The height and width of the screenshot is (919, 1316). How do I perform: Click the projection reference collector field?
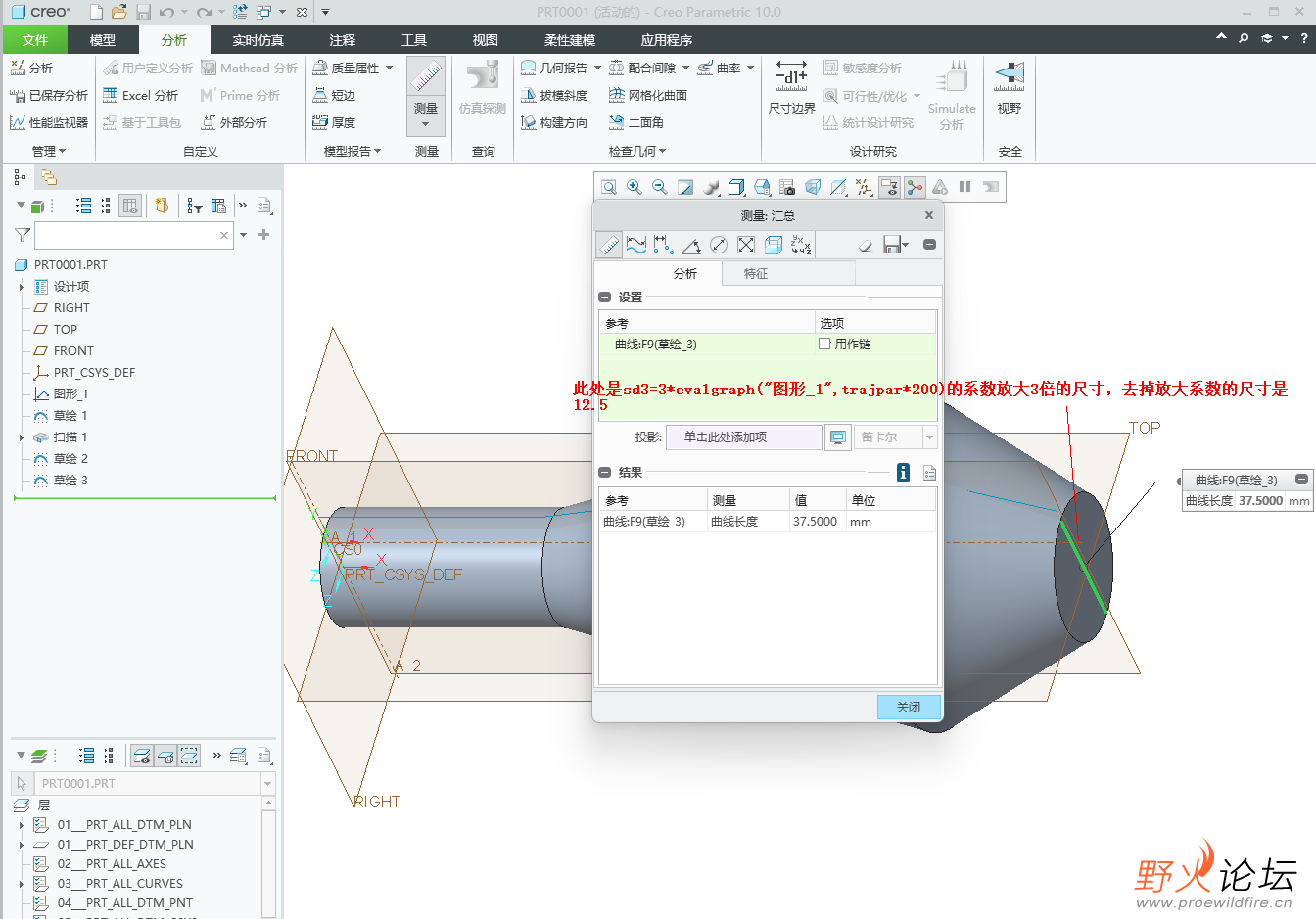click(x=744, y=437)
